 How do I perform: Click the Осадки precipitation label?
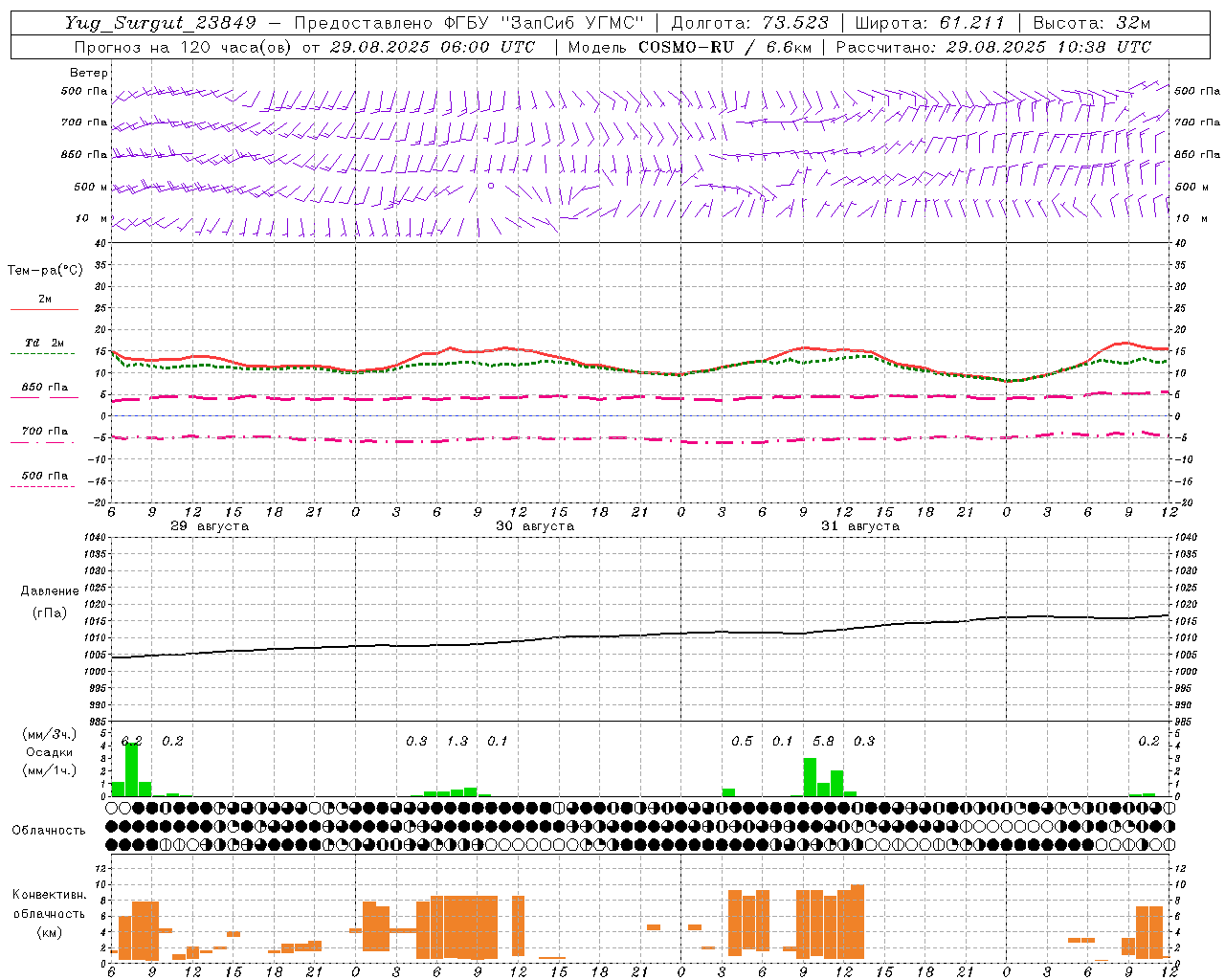[x=49, y=752]
